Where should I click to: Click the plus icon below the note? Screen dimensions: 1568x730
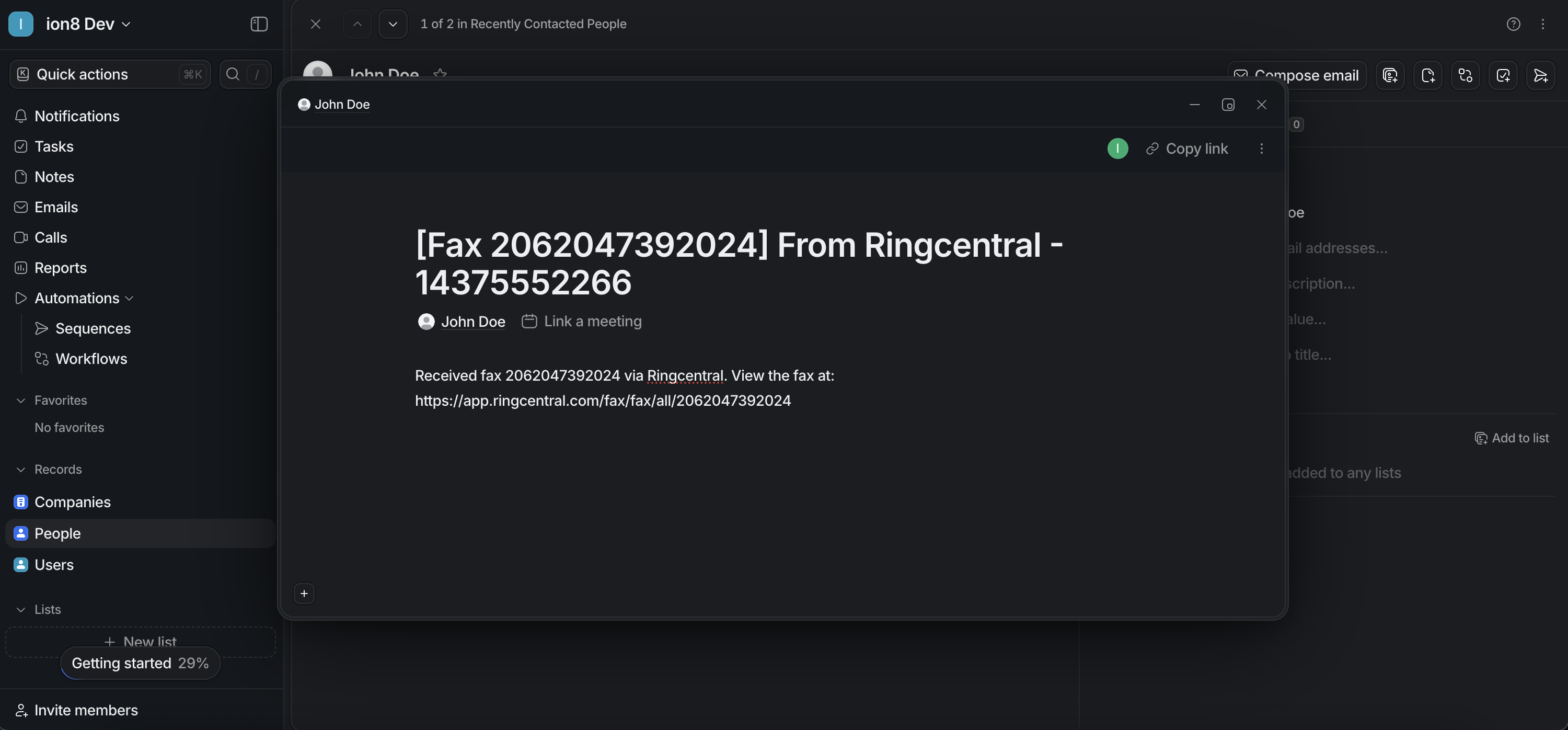coord(304,594)
